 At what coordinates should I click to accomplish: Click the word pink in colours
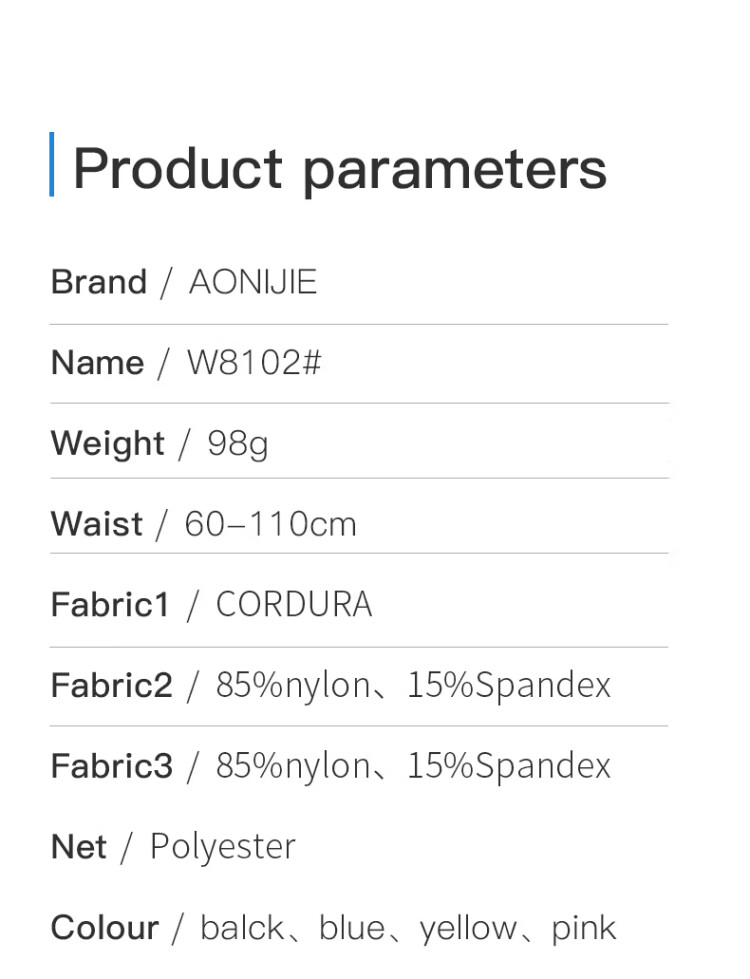[583, 930]
